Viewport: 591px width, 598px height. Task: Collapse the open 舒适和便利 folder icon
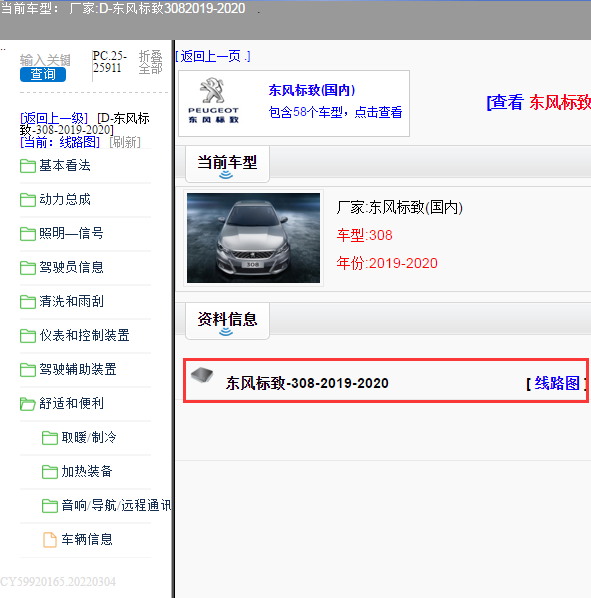[28, 403]
